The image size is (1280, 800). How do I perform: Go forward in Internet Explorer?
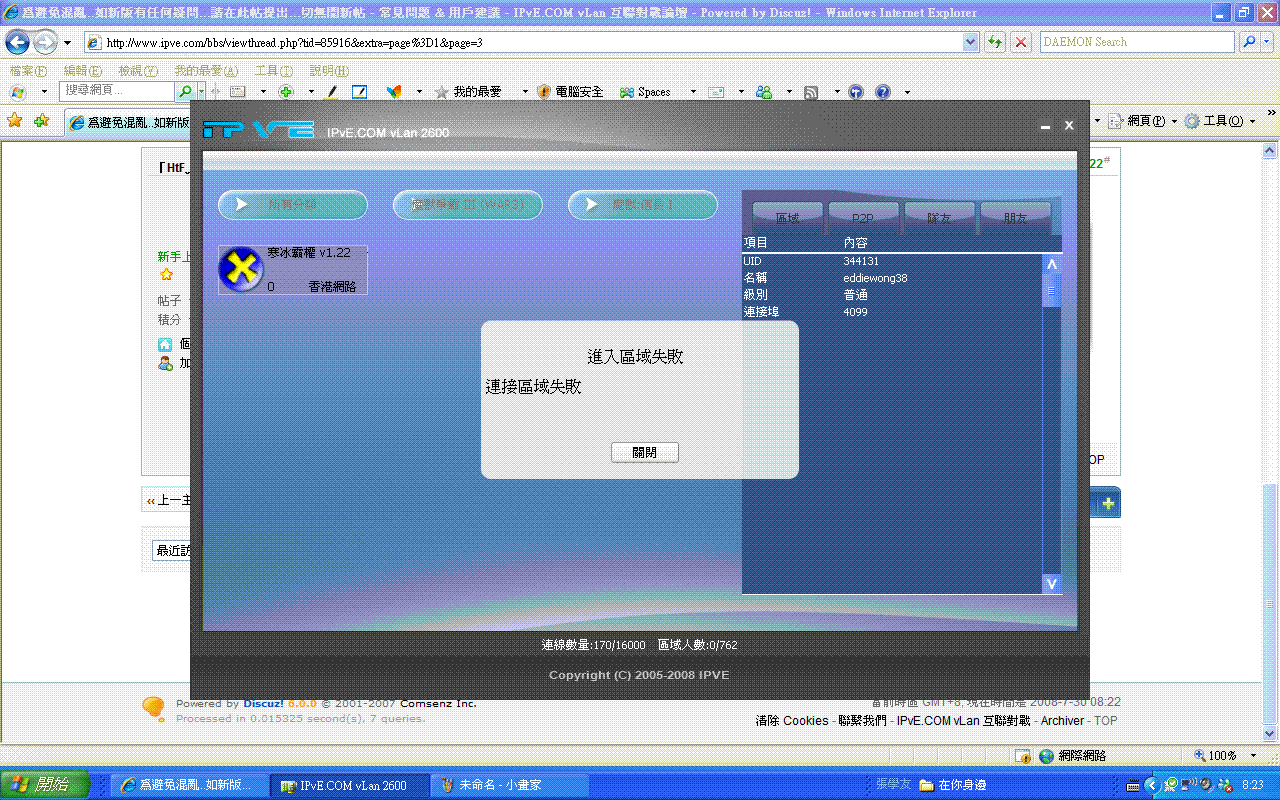[45, 43]
